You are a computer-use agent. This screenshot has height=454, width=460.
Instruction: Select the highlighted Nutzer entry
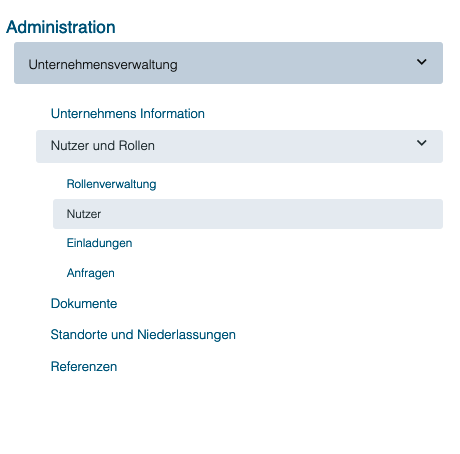(248, 214)
